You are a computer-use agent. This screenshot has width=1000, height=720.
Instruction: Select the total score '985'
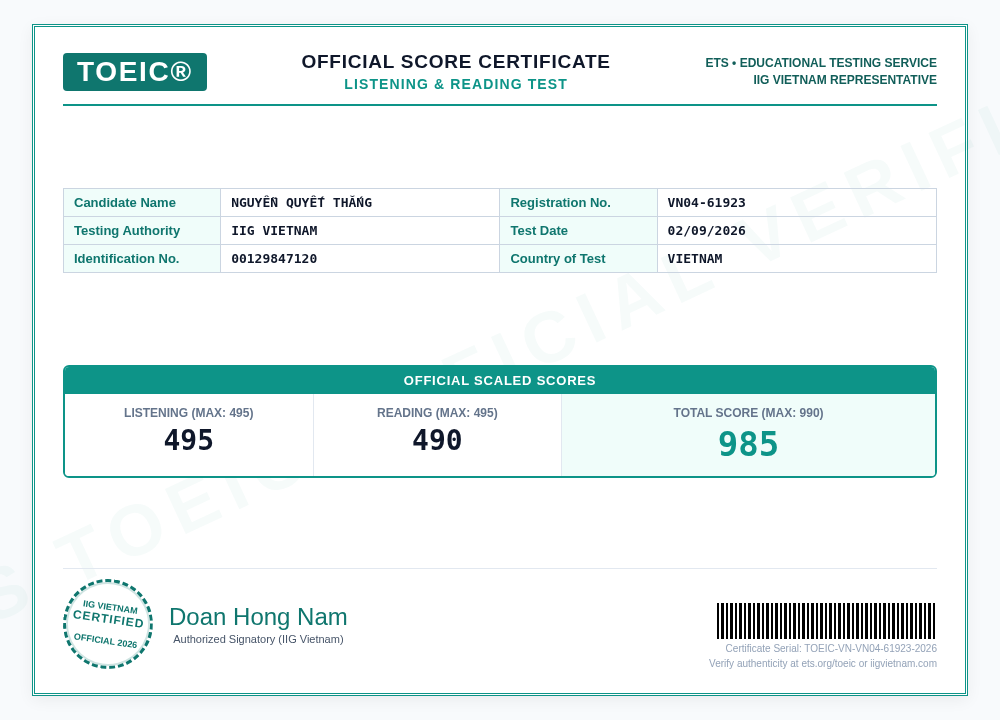point(749,444)
